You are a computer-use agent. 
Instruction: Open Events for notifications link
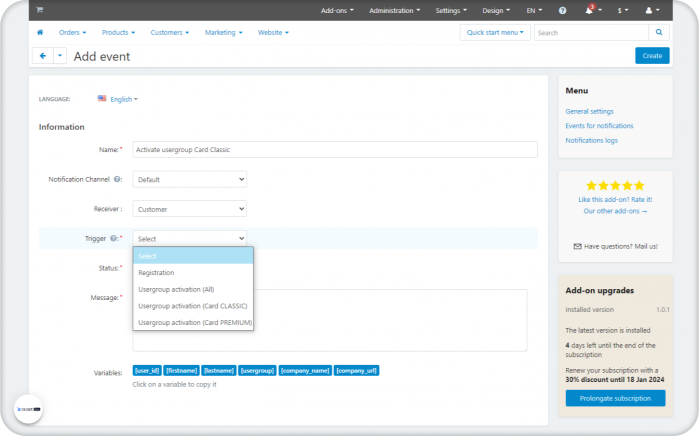tap(599, 125)
